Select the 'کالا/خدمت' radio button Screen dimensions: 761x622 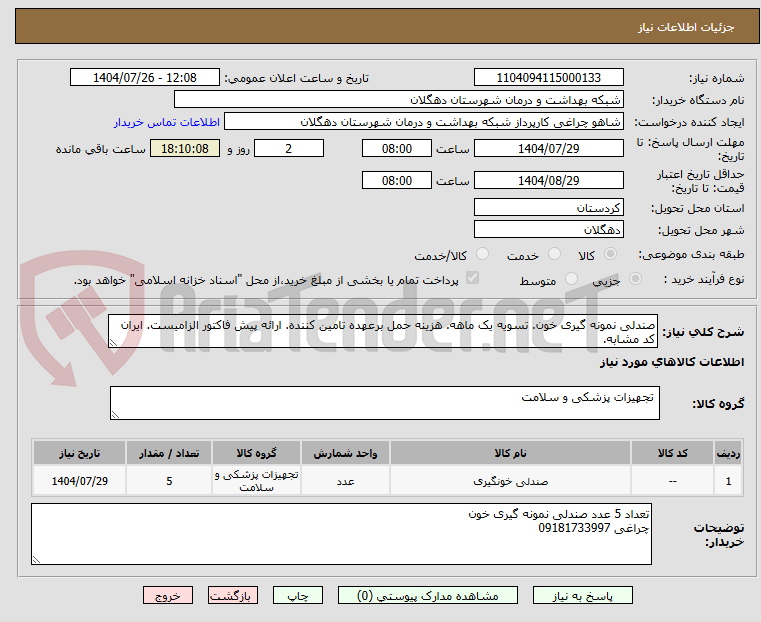click(x=483, y=256)
